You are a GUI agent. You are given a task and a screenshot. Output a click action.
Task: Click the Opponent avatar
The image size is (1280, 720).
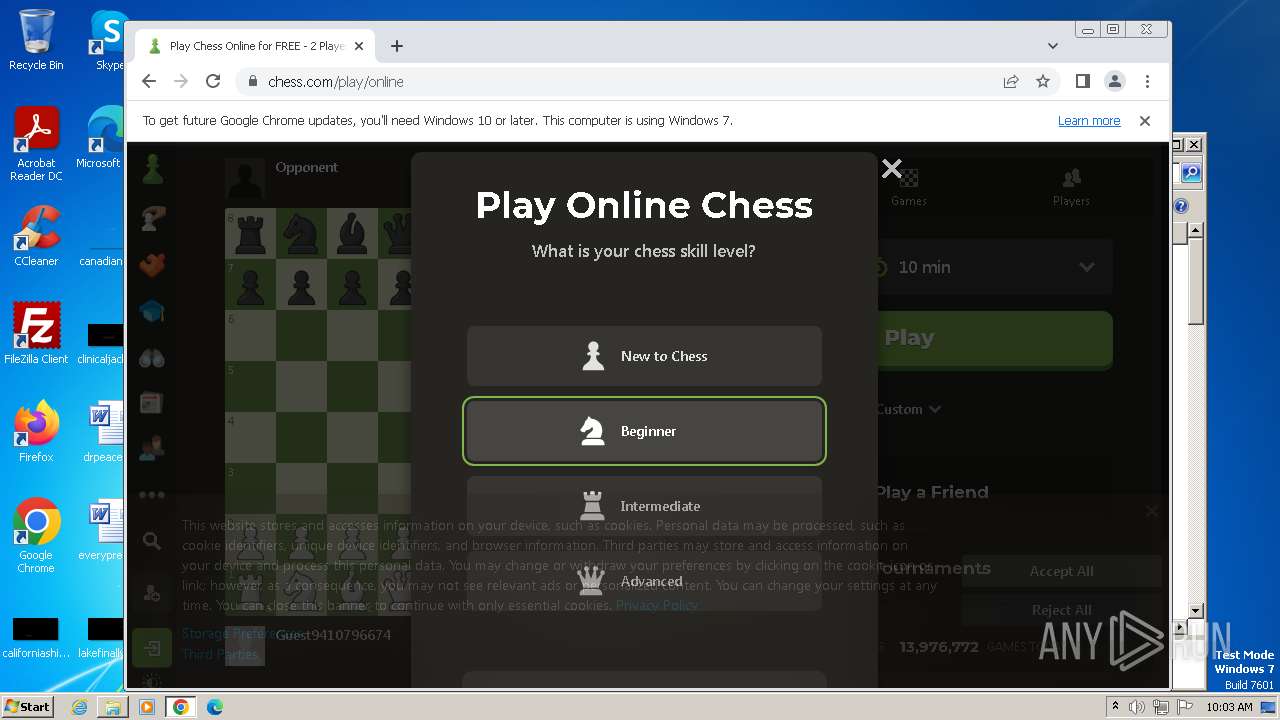click(x=245, y=178)
